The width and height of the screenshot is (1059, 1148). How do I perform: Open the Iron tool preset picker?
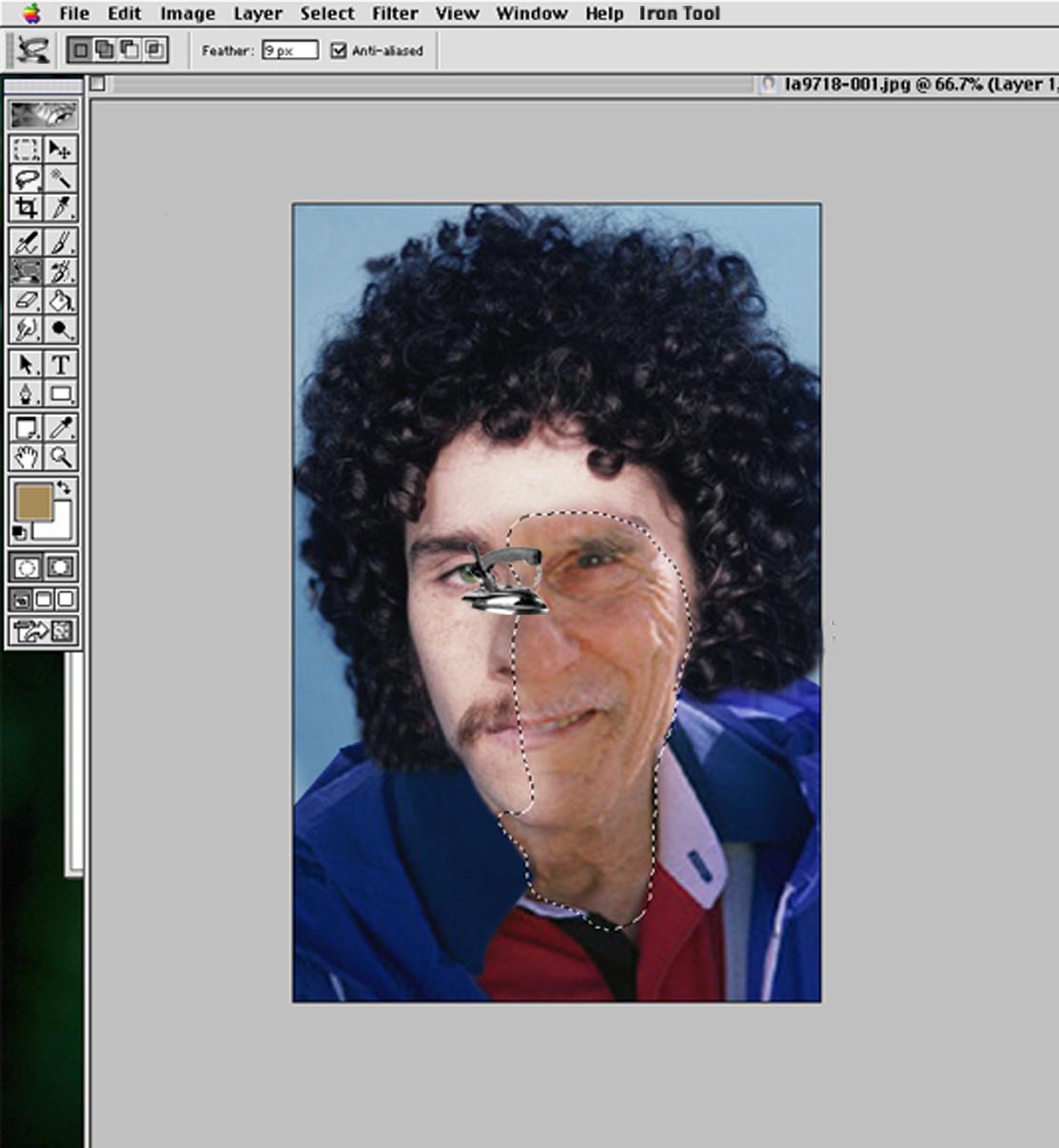point(34,50)
